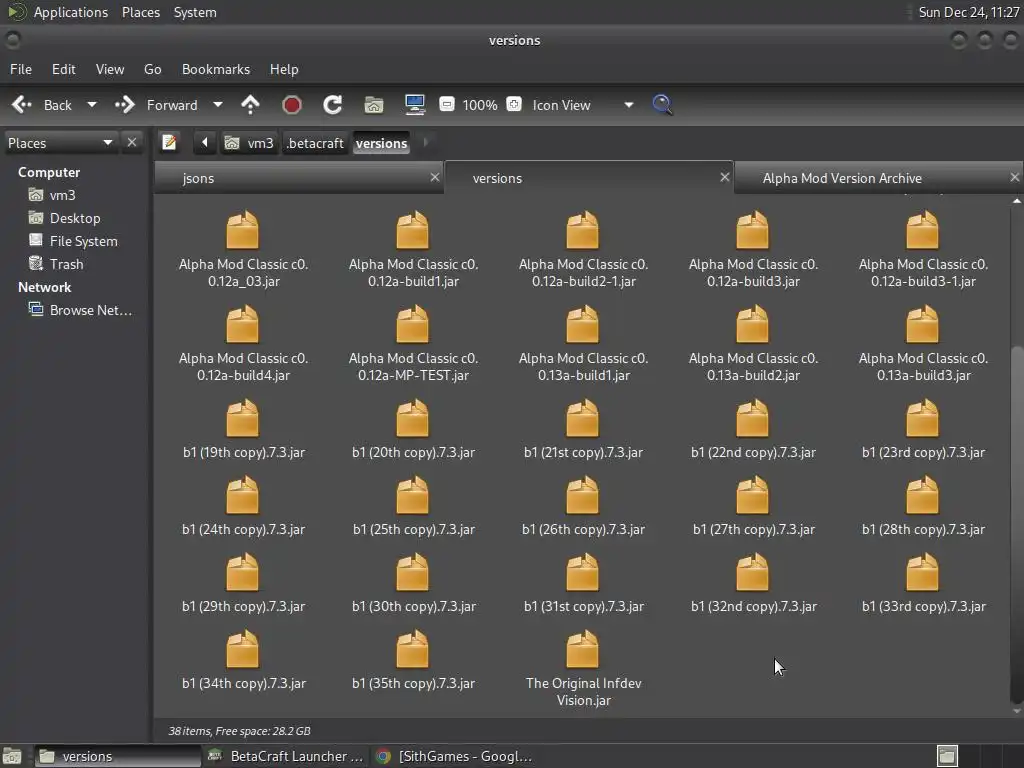Click the vertical scrollbar in file view
1024x768 pixels.
1017,520
